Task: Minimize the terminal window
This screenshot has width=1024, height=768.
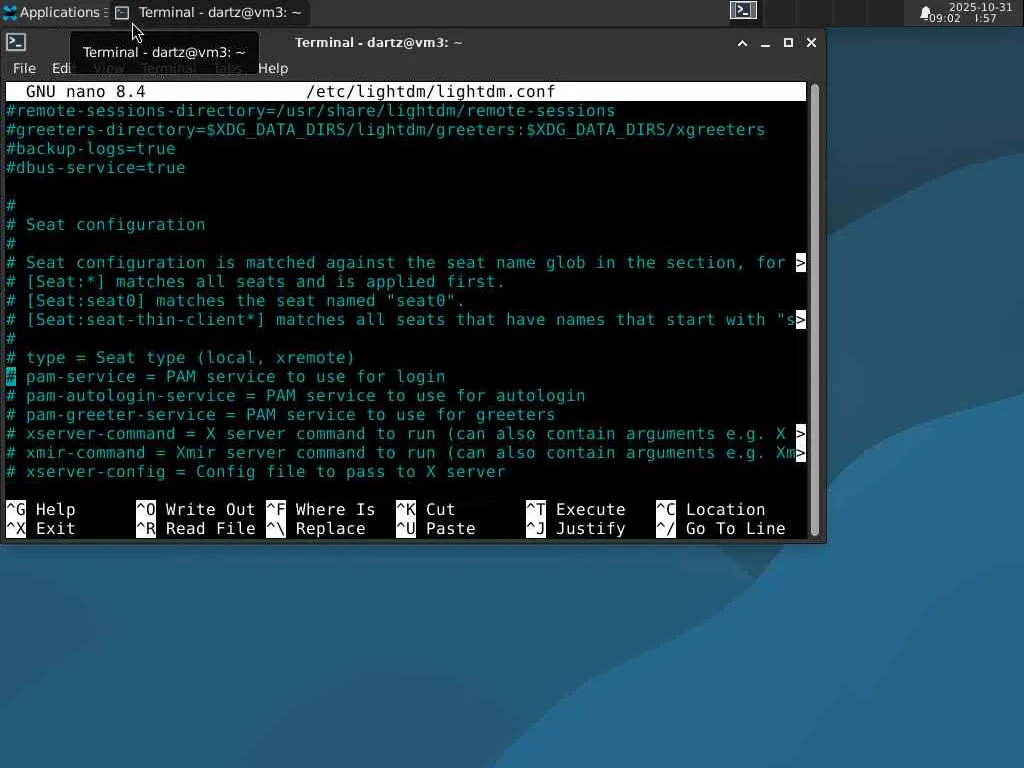Action: (x=765, y=43)
